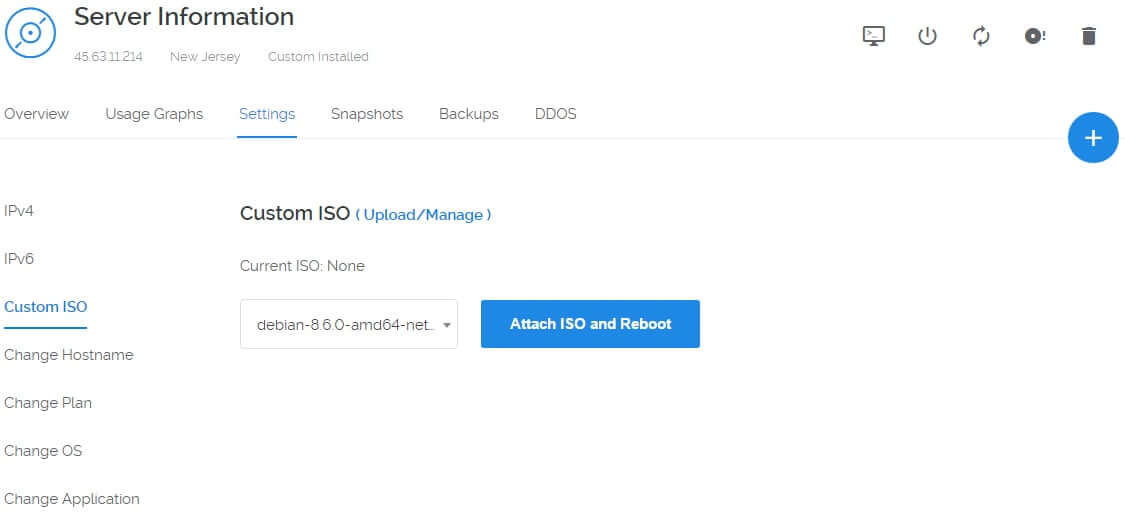Open the Snapshots tab
The height and width of the screenshot is (513, 1125).
(x=367, y=114)
